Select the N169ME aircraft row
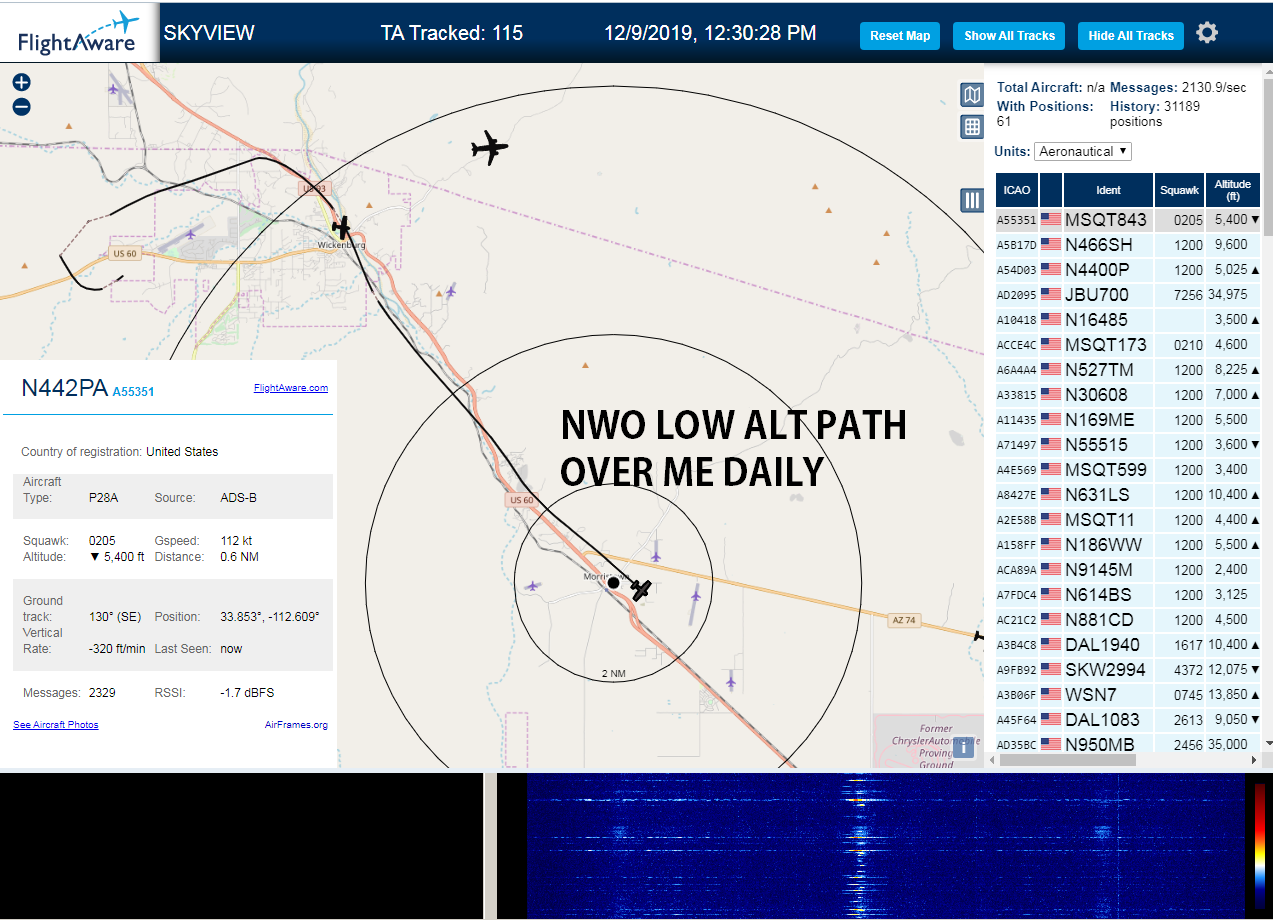Screen dimensions: 1273x921 coord(1128,419)
